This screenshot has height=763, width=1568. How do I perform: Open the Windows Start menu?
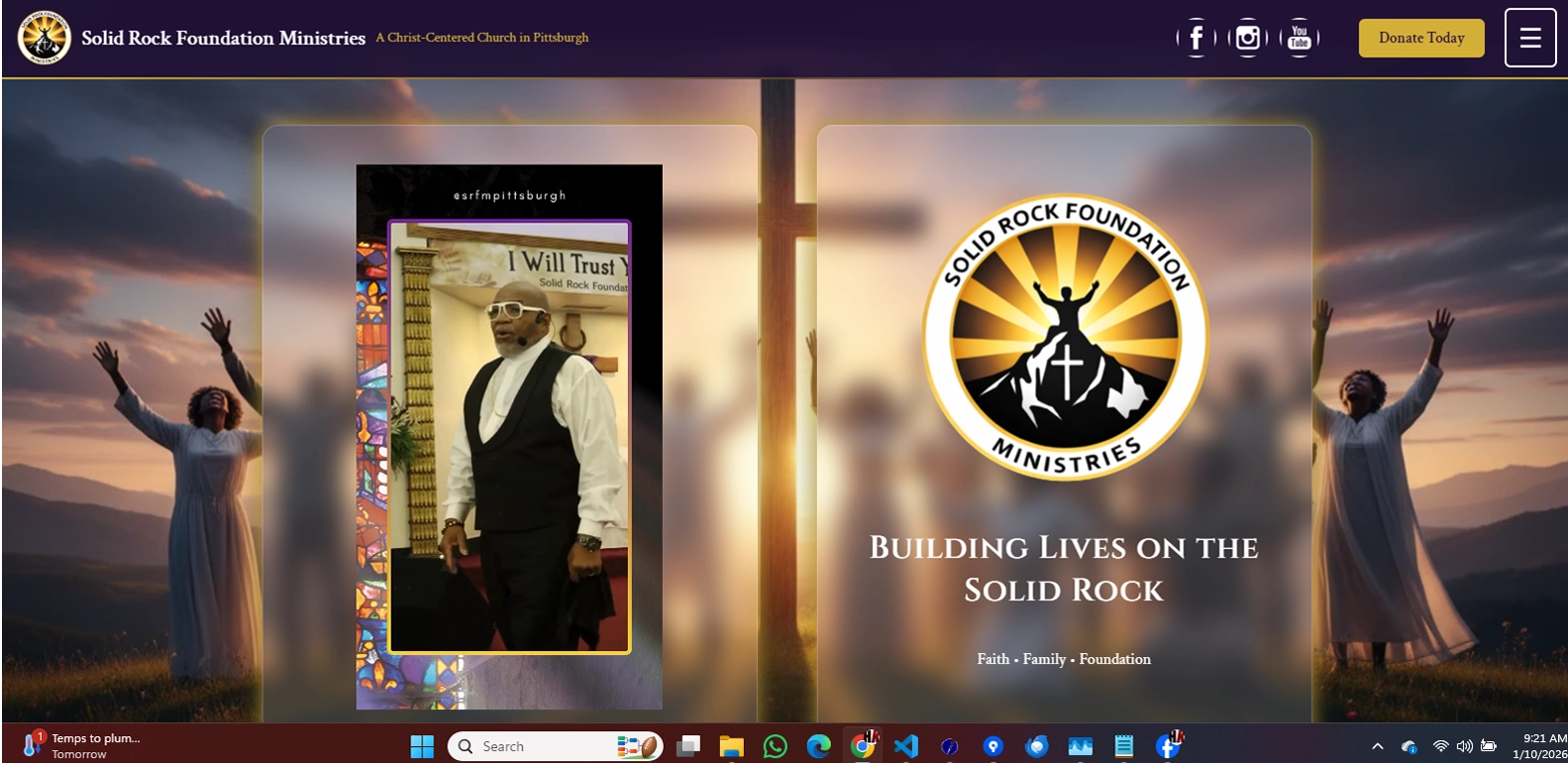pyautogui.click(x=422, y=746)
